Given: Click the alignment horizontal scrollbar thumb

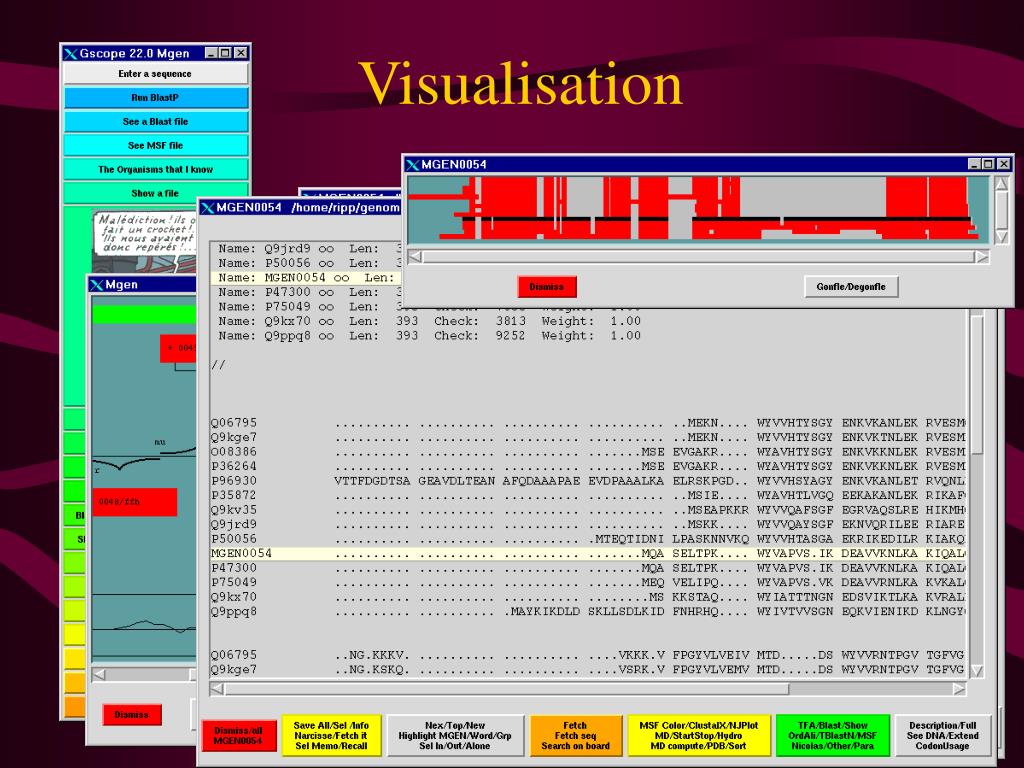Looking at the screenshot, I should pos(507,688).
